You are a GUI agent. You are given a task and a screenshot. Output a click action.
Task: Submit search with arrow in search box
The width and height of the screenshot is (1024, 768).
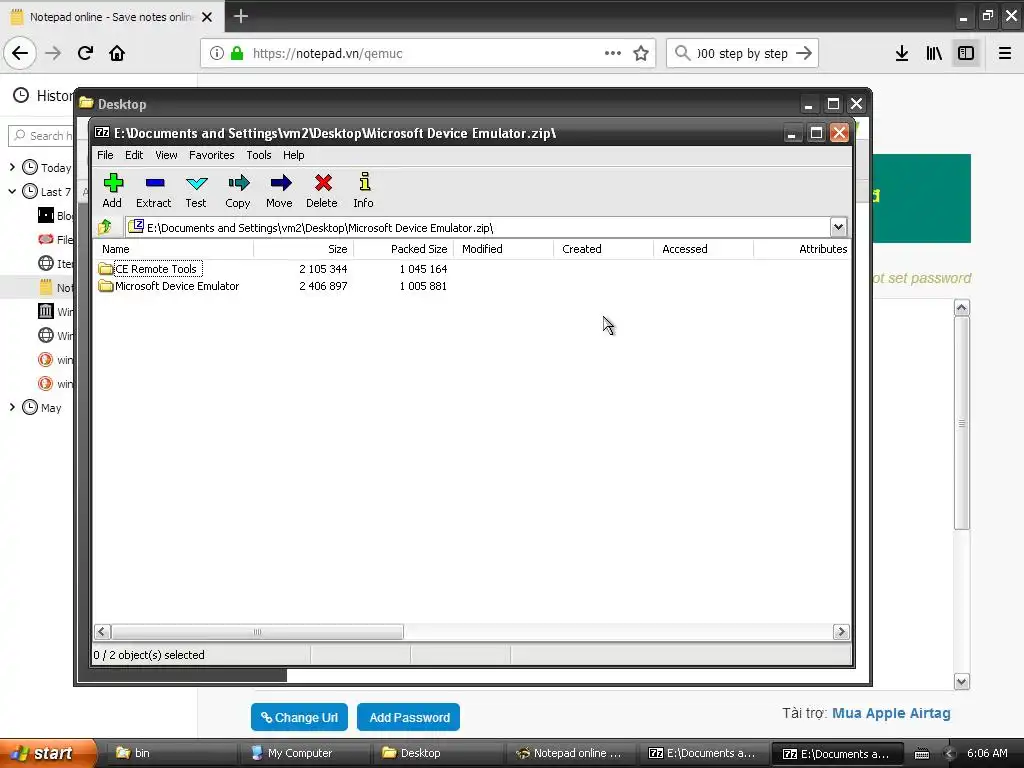805,53
